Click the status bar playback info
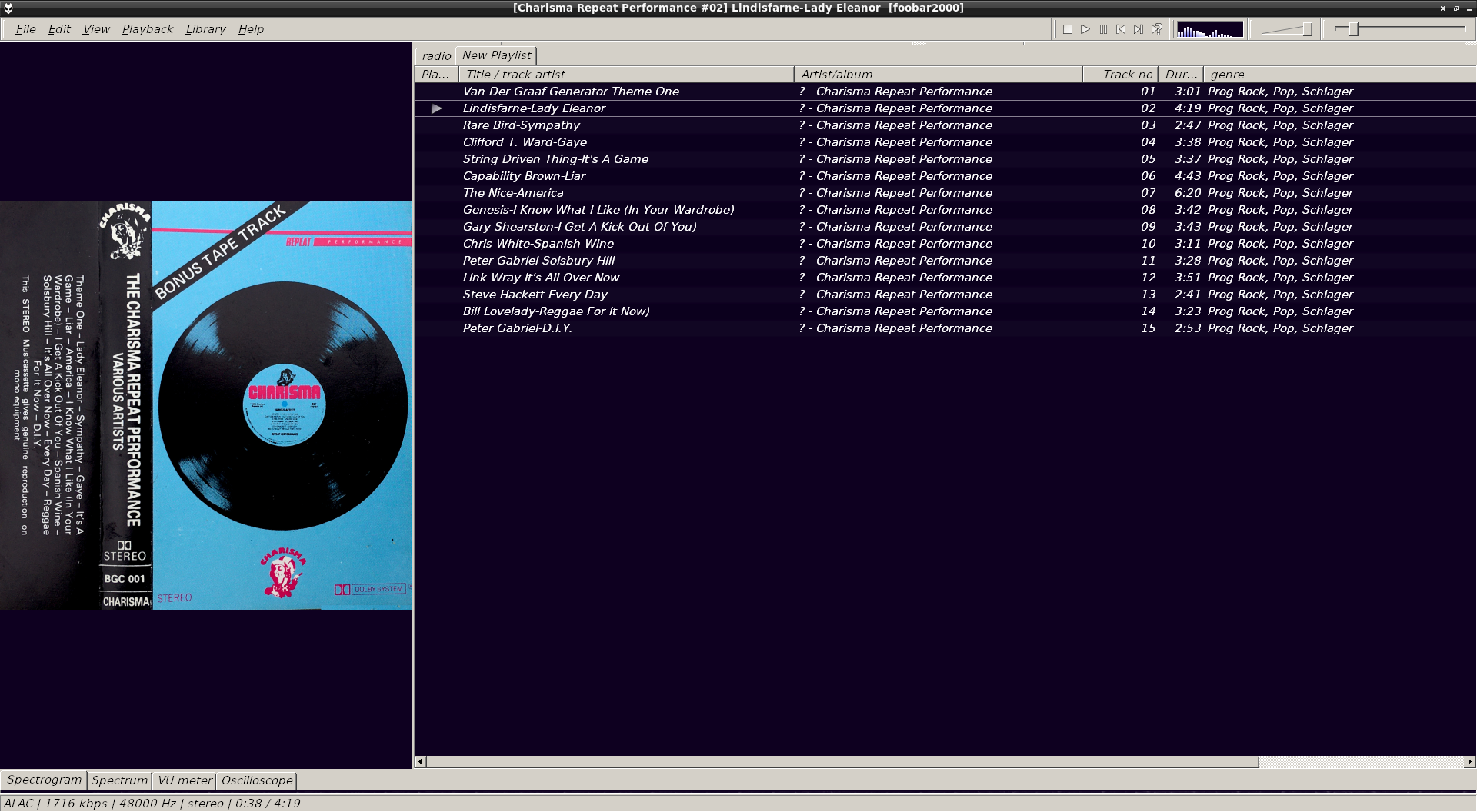The image size is (1477, 812). point(152,804)
